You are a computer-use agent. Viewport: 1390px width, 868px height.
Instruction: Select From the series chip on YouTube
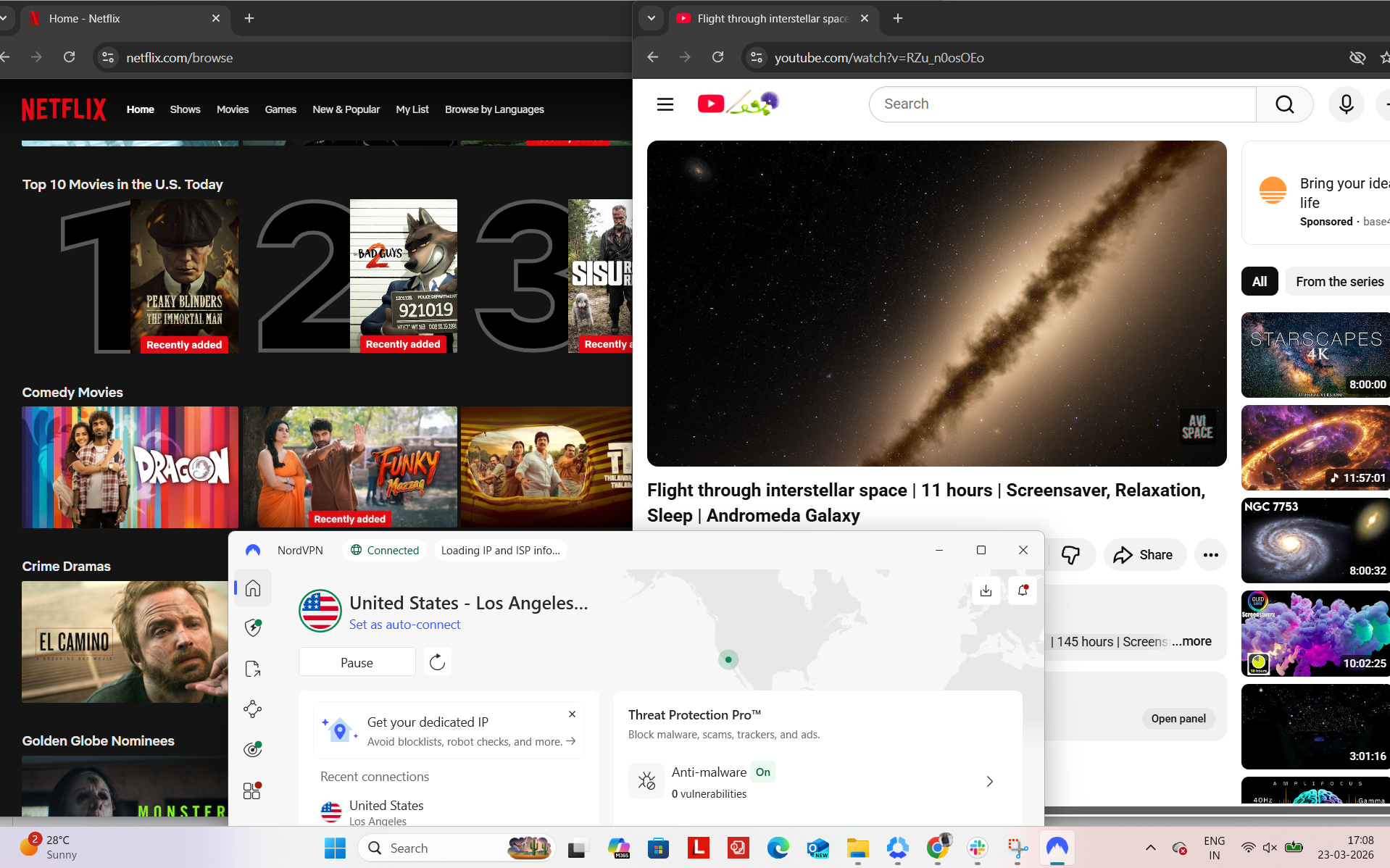[x=1339, y=282]
